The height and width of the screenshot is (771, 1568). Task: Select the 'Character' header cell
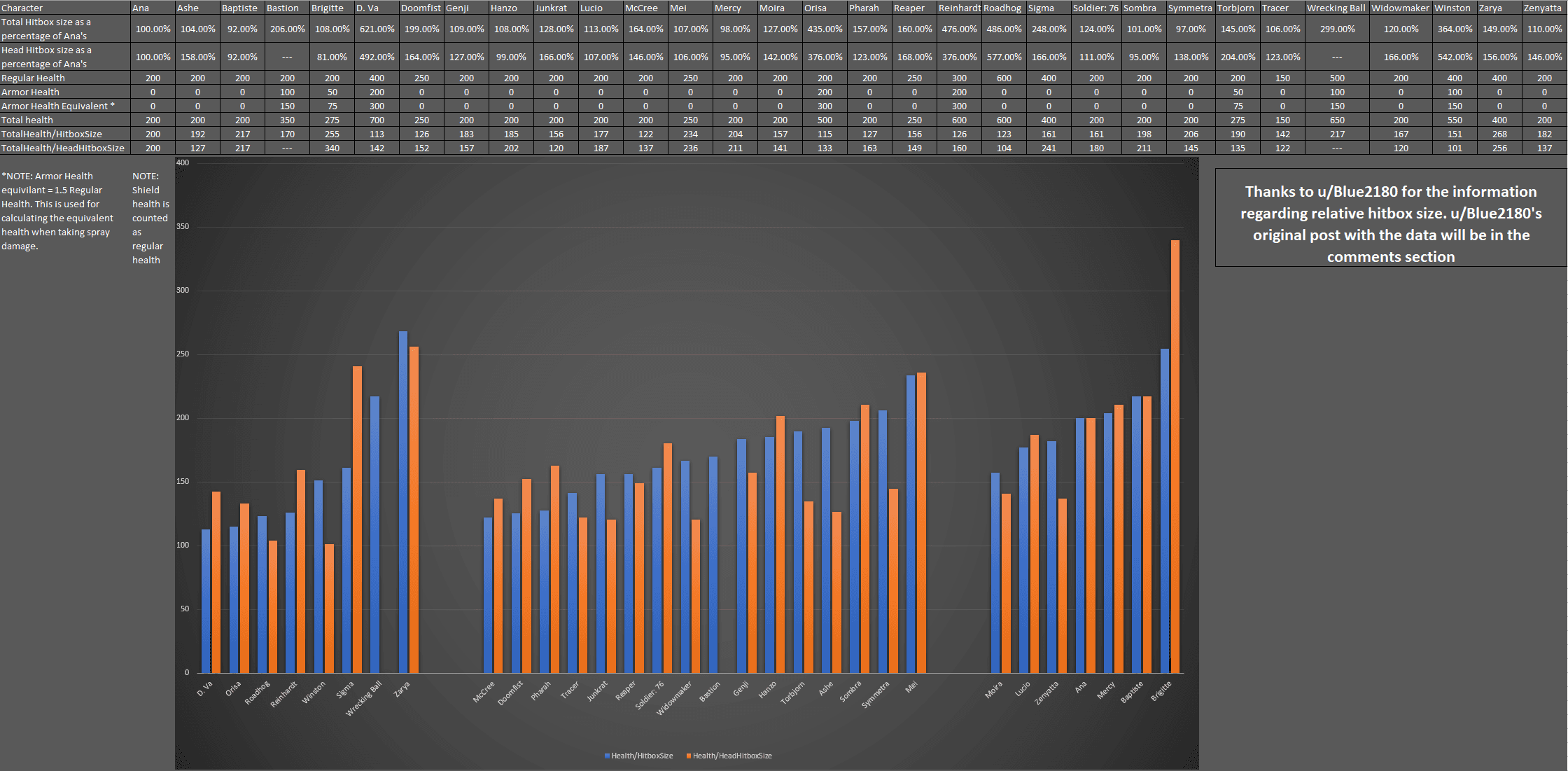[66, 8]
